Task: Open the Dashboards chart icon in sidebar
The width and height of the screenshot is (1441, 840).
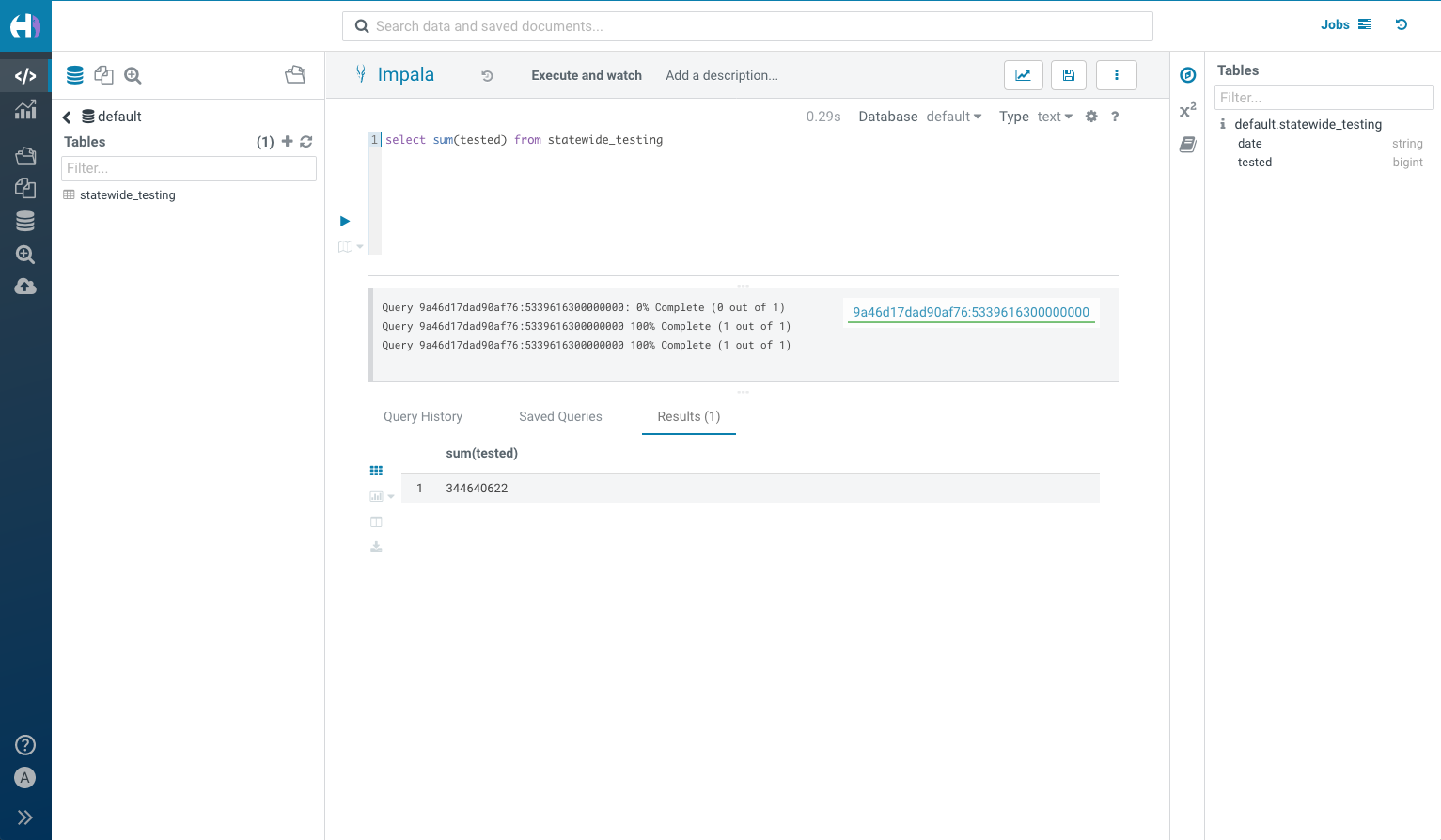Action: click(x=25, y=110)
